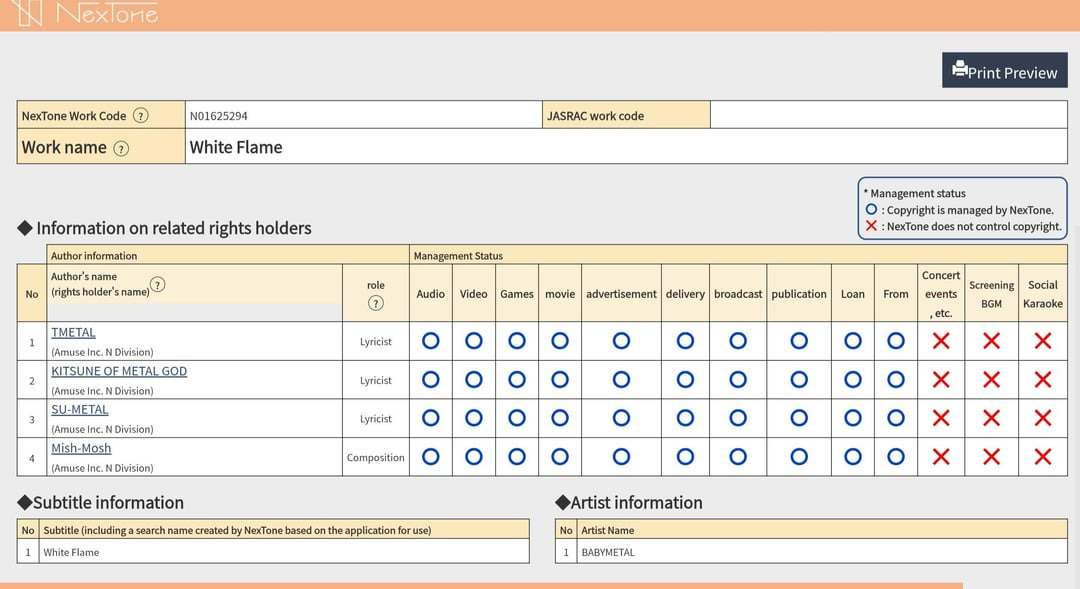Image resolution: width=1080 pixels, height=589 pixels.
Task: Open the help icon under role header
Action: pyautogui.click(x=376, y=303)
